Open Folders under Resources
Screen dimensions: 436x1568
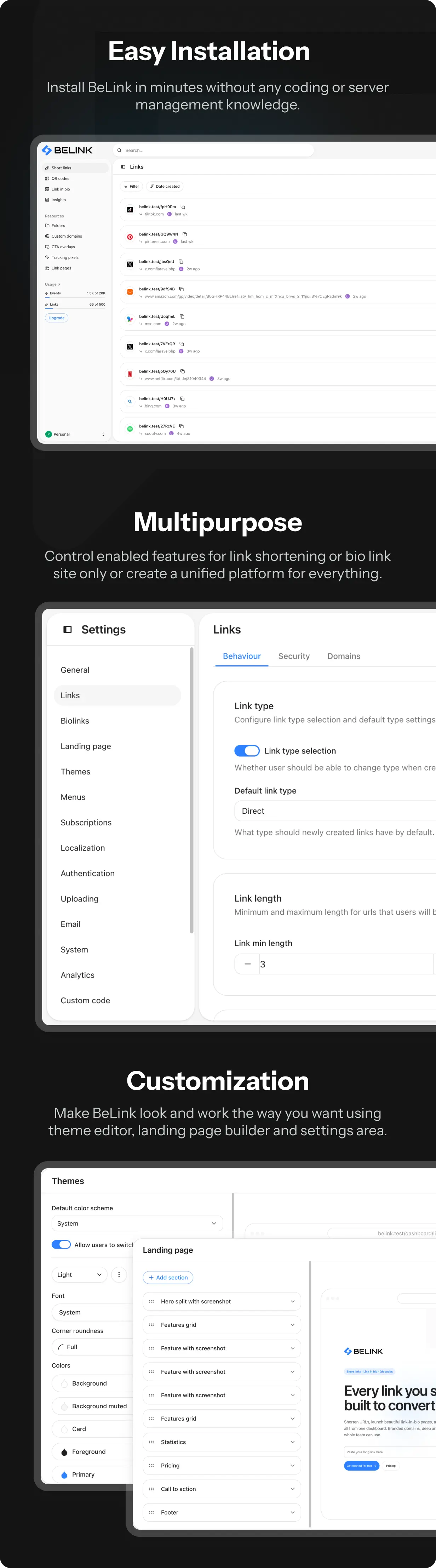click(x=75, y=226)
